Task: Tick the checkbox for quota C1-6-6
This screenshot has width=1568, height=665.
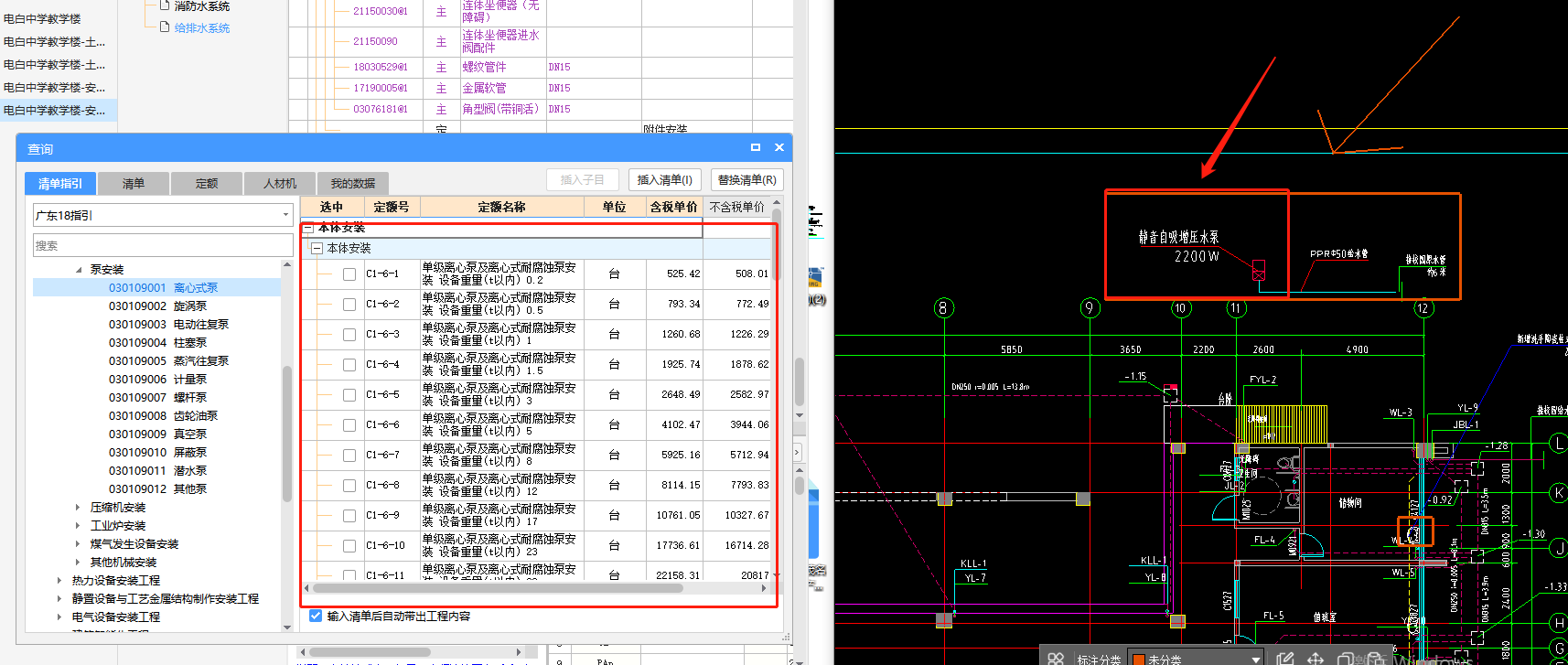Action: click(x=349, y=425)
